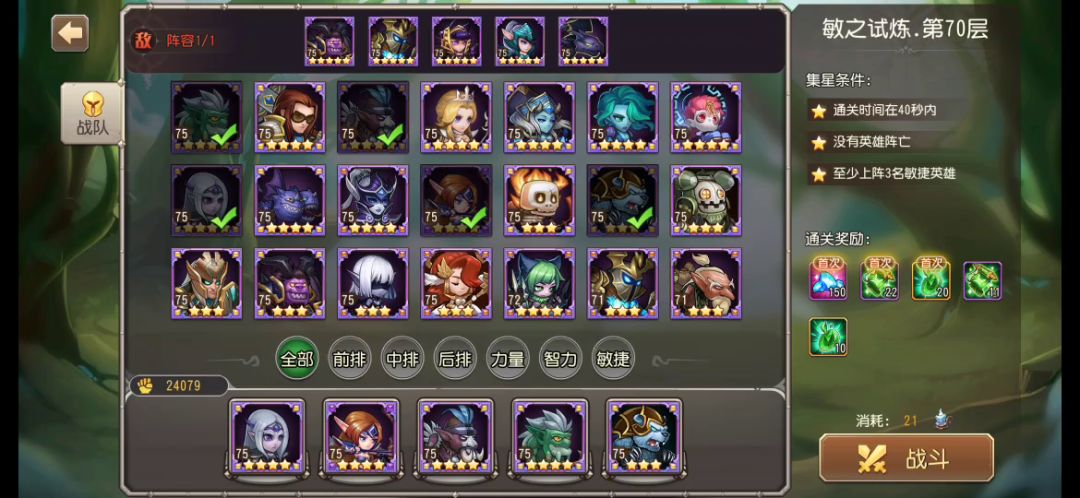The width and height of the screenshot is (1080, 498).
Task: Inspect the first enemy lineup portrait
Action: click(x=329, y=41)
